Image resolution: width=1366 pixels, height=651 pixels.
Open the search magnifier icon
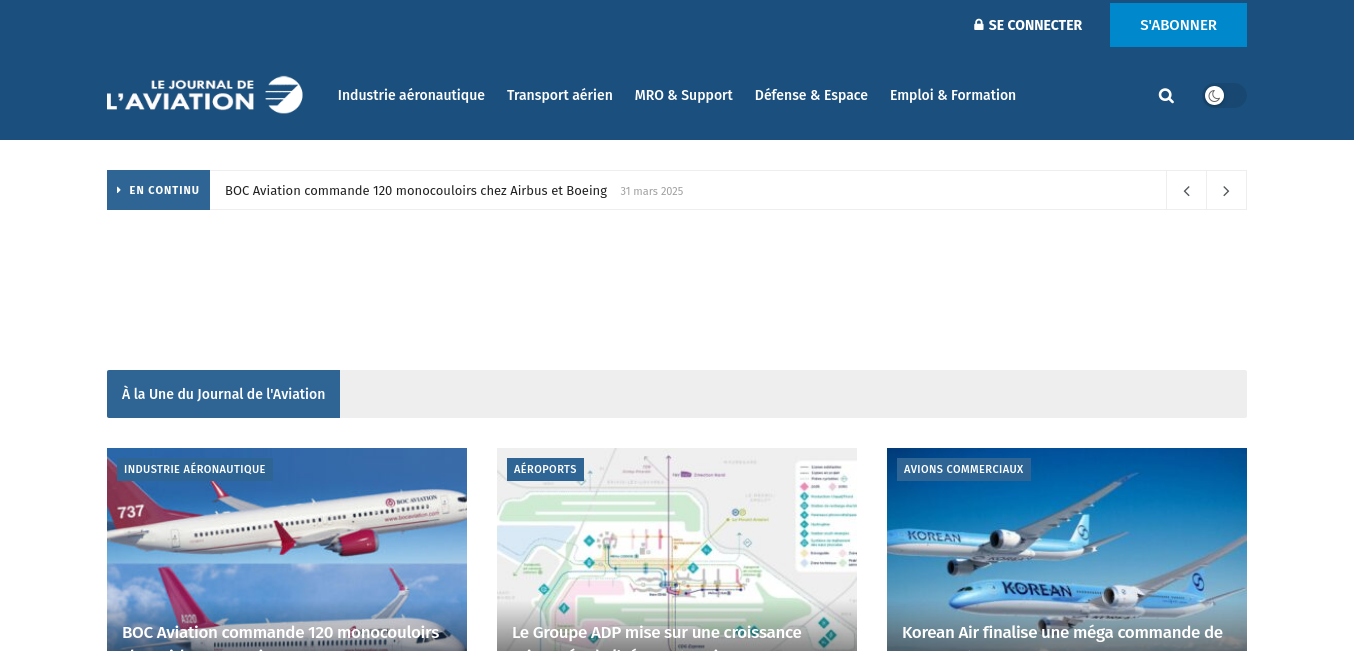pyautogui.click(x=1166, y=96)
